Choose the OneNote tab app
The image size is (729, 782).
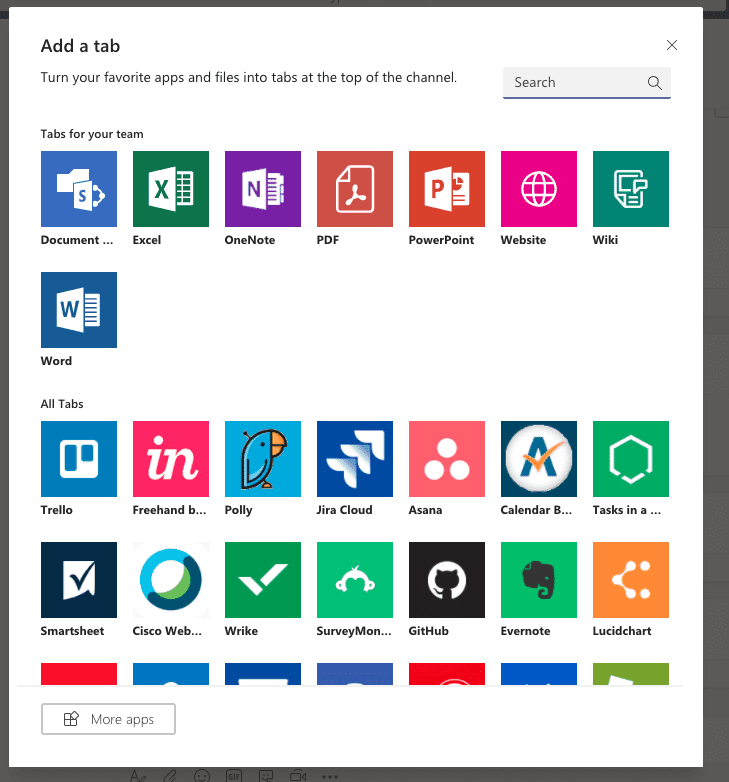tap(263, 189)
